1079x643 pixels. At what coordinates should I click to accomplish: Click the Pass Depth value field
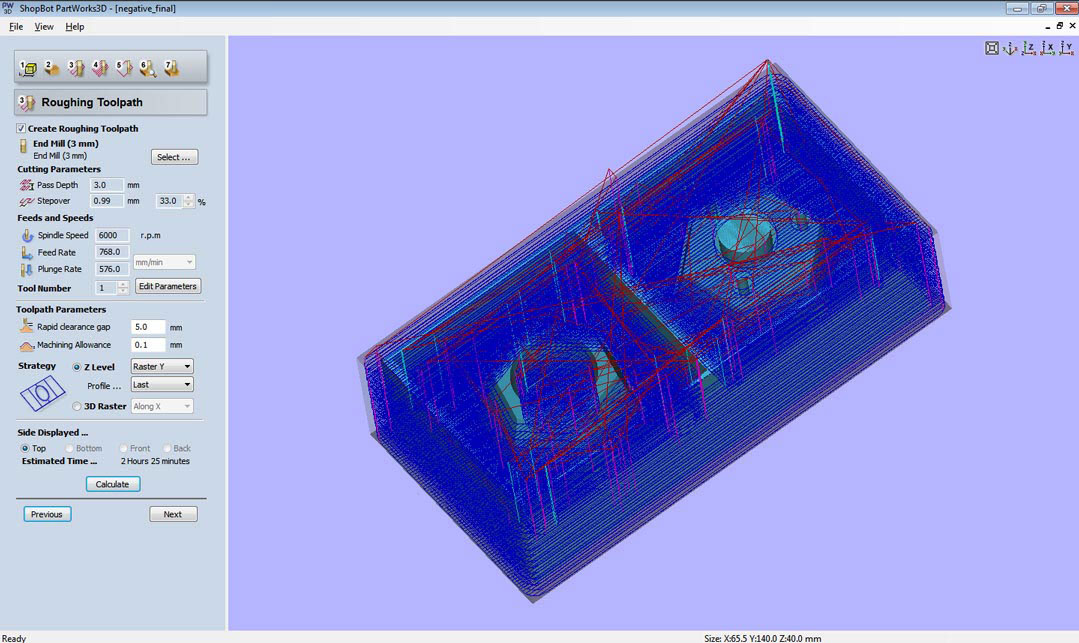coord(107,185)
